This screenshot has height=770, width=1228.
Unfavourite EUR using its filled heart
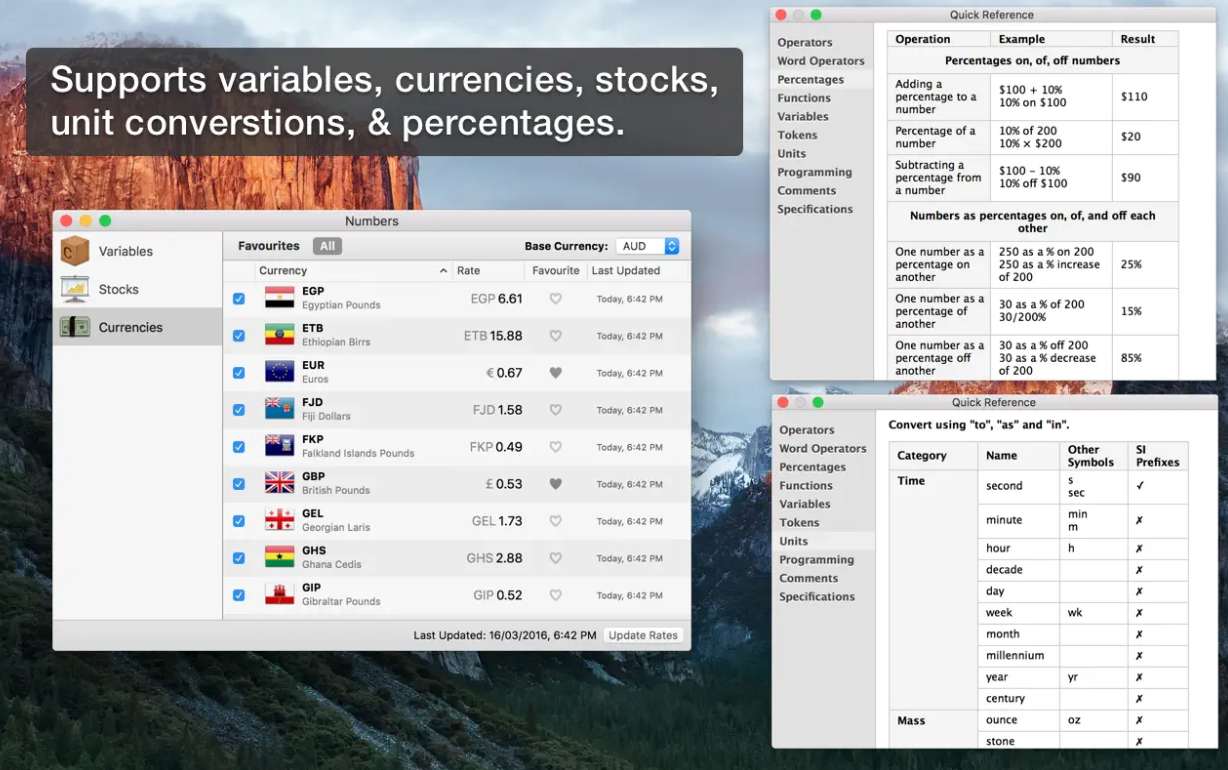pos(556,373)
